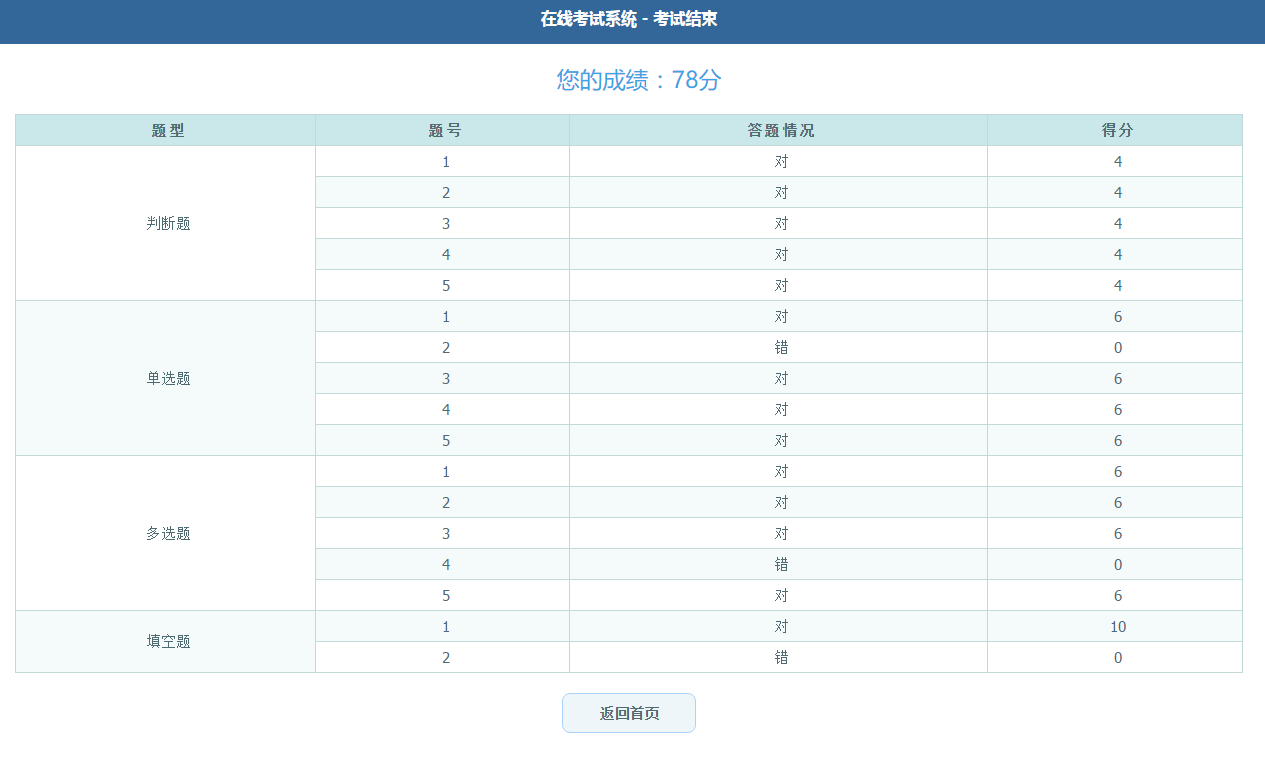Viewport: 1265px width, 764px height.
Task: Click the 答题情况 column header
Action: [781, 131]
